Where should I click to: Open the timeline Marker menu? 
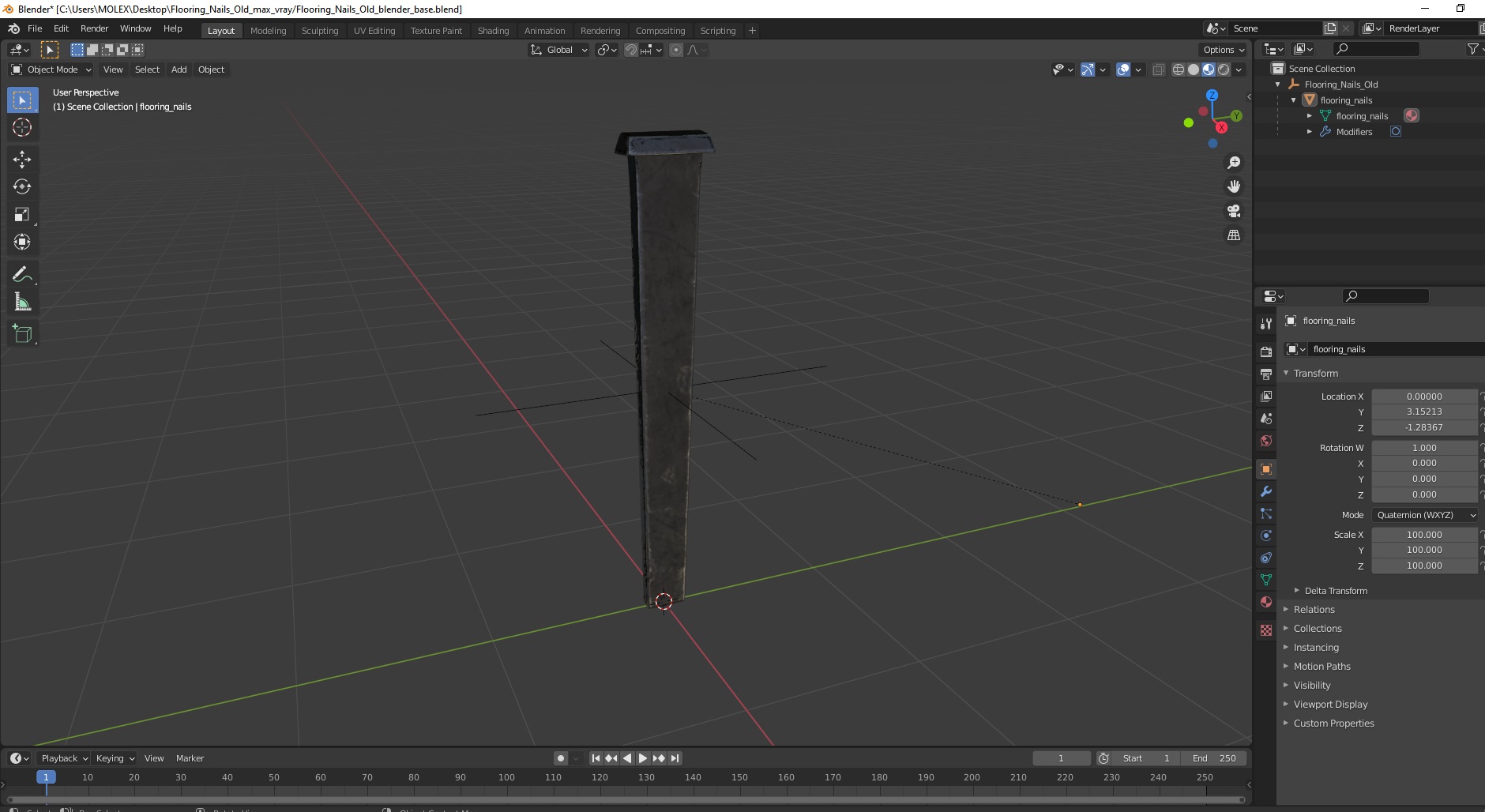190,758
